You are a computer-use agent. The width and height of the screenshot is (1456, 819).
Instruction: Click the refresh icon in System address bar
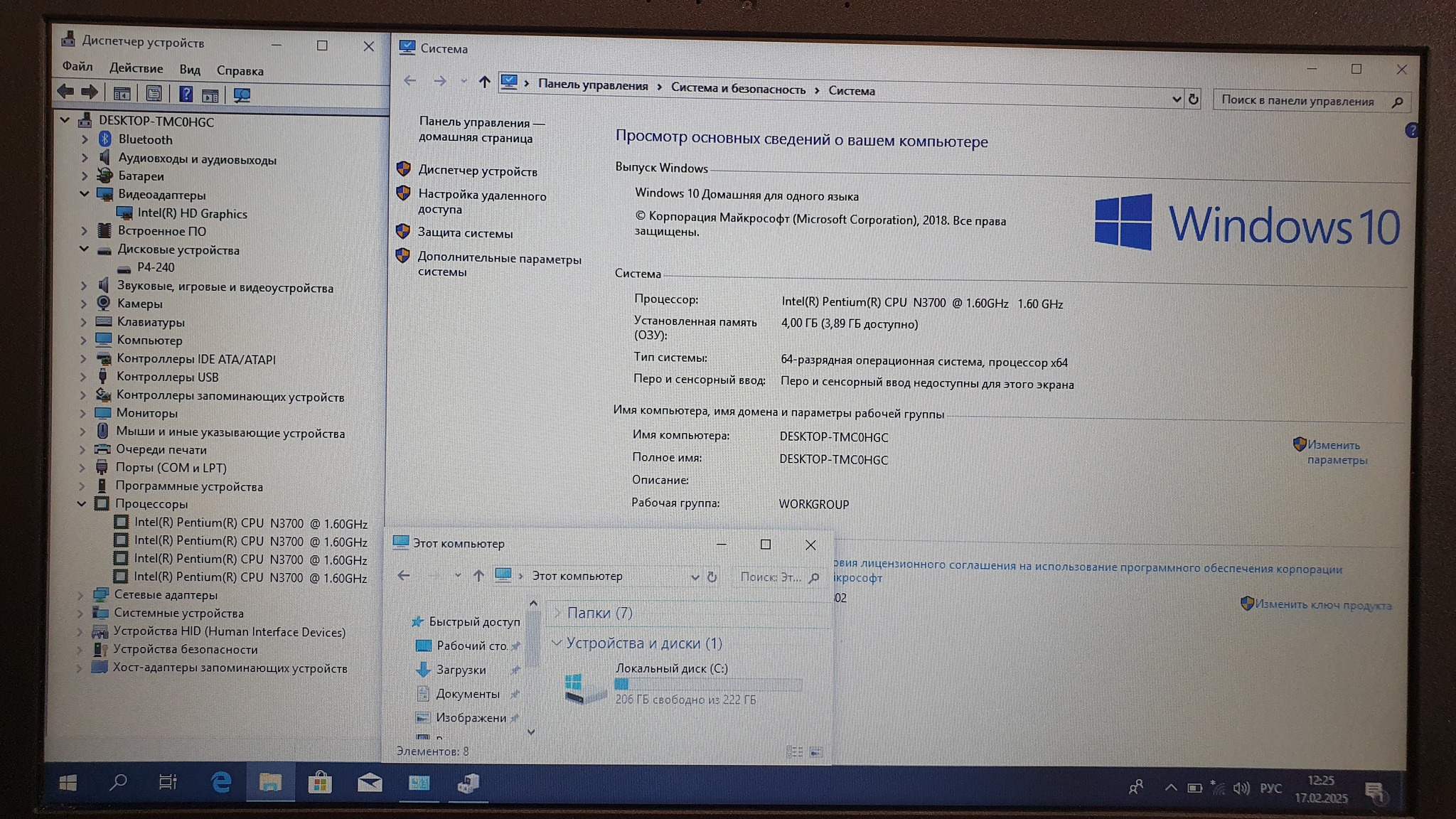[x=1194, y=100]
